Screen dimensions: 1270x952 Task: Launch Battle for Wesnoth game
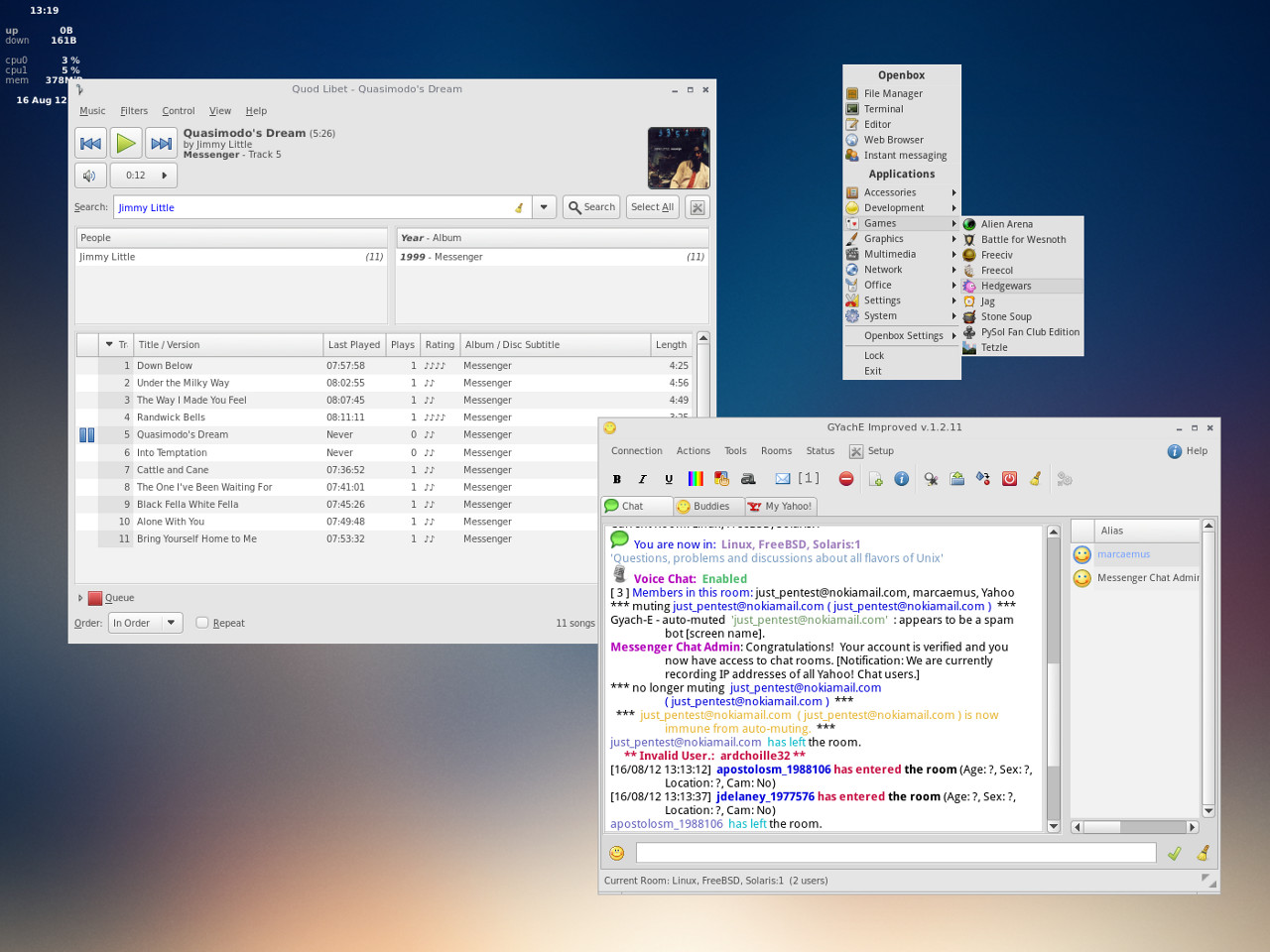1022,239
